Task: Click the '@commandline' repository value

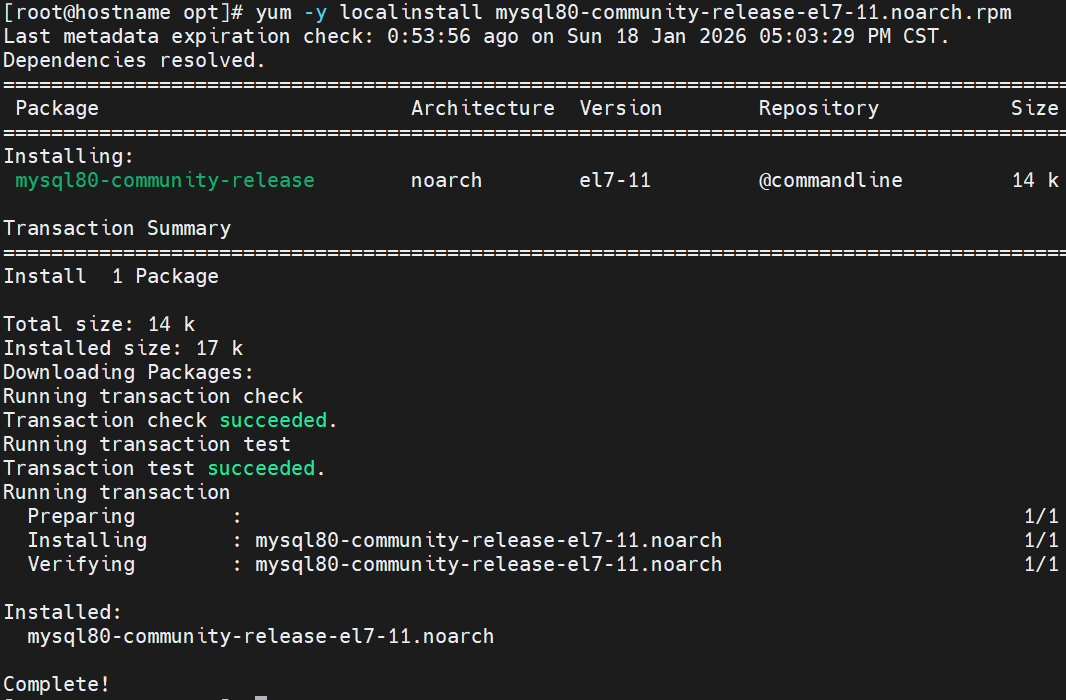Action: [831, 180]
